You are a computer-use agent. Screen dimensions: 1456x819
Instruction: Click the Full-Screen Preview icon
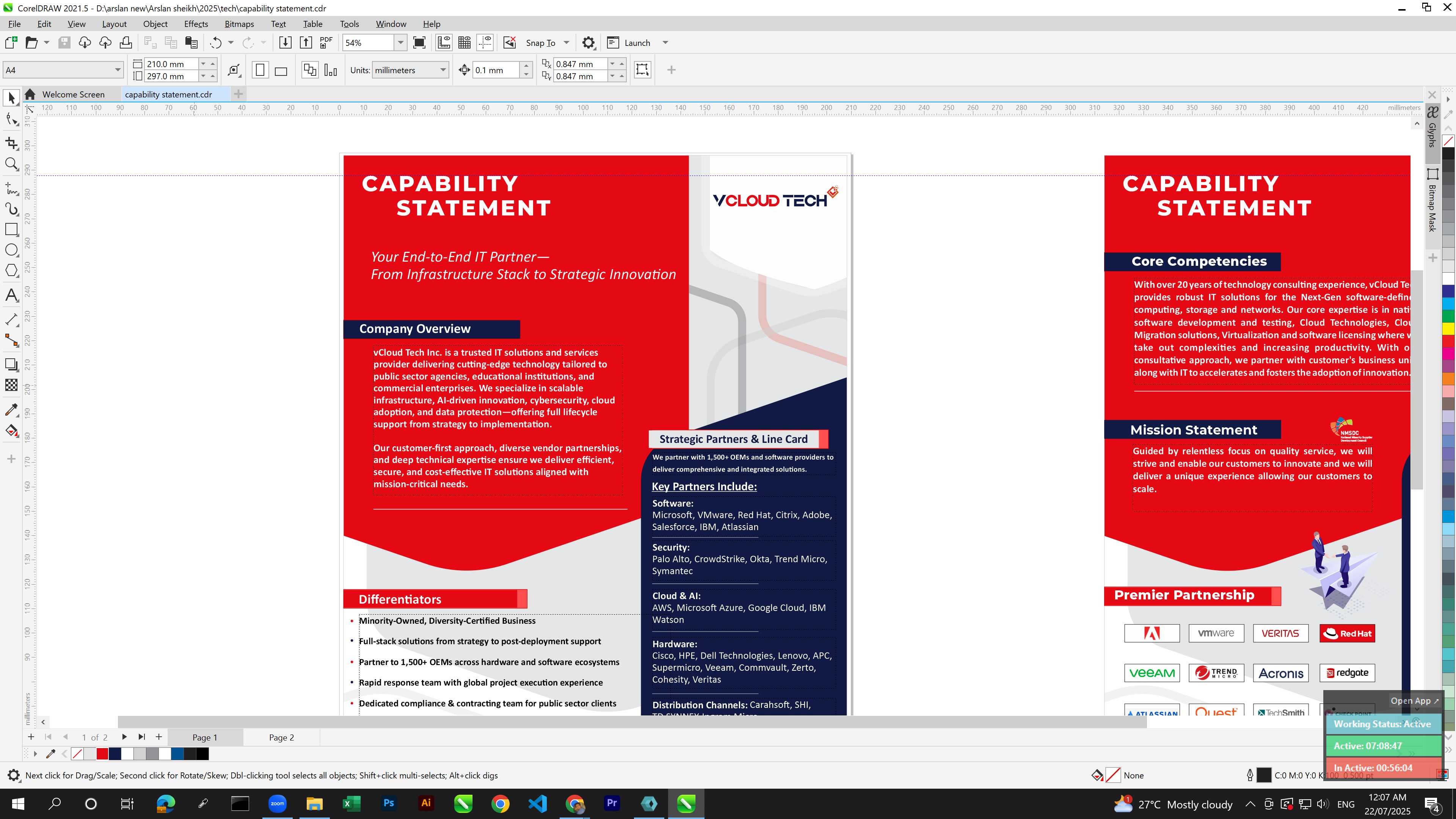click(419, 42)
